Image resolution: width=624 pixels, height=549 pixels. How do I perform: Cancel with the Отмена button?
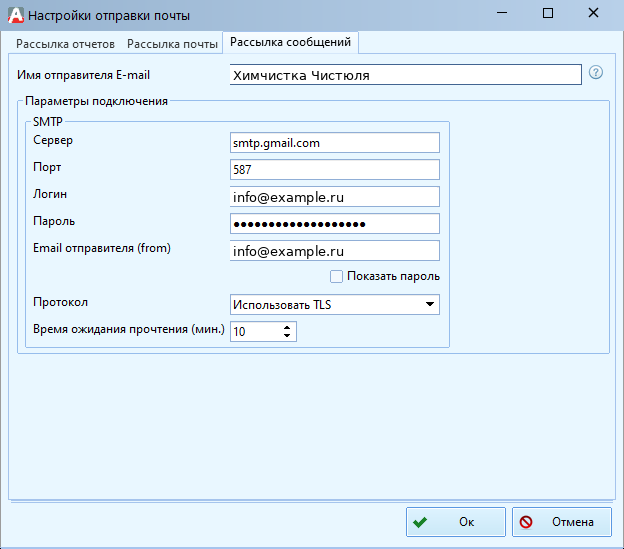[562, 522]
